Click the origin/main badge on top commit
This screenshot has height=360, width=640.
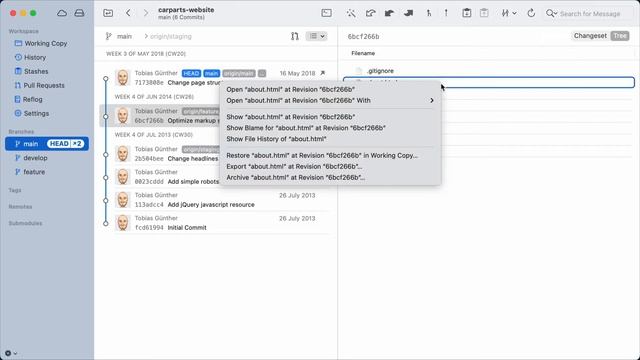239,73
